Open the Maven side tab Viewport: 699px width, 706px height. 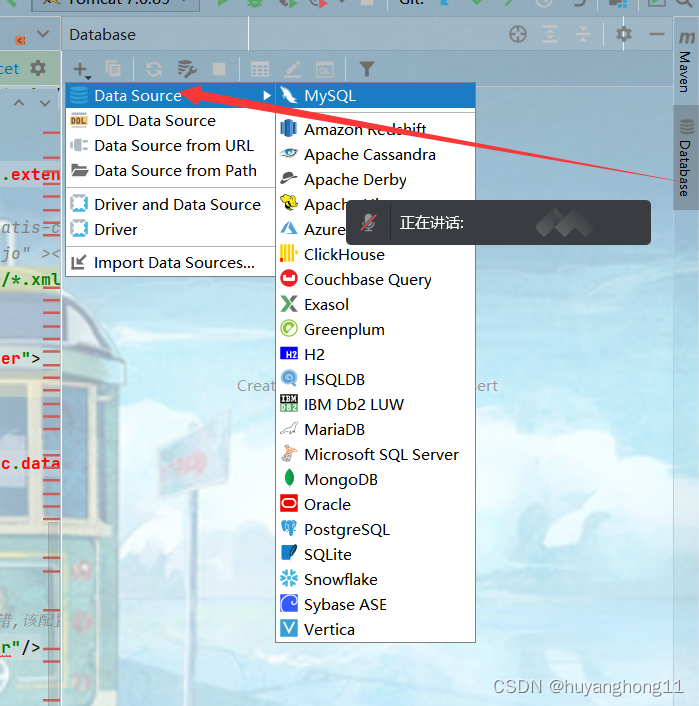(685, 61)
